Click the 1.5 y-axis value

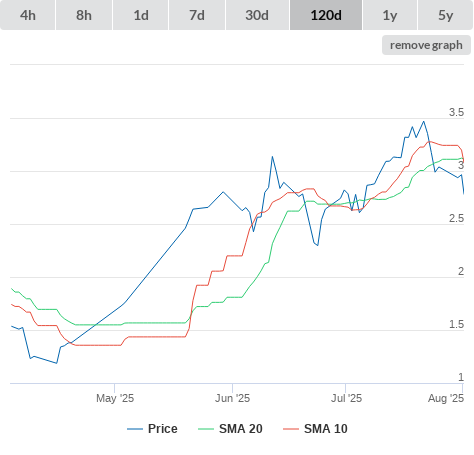(456, 324)
